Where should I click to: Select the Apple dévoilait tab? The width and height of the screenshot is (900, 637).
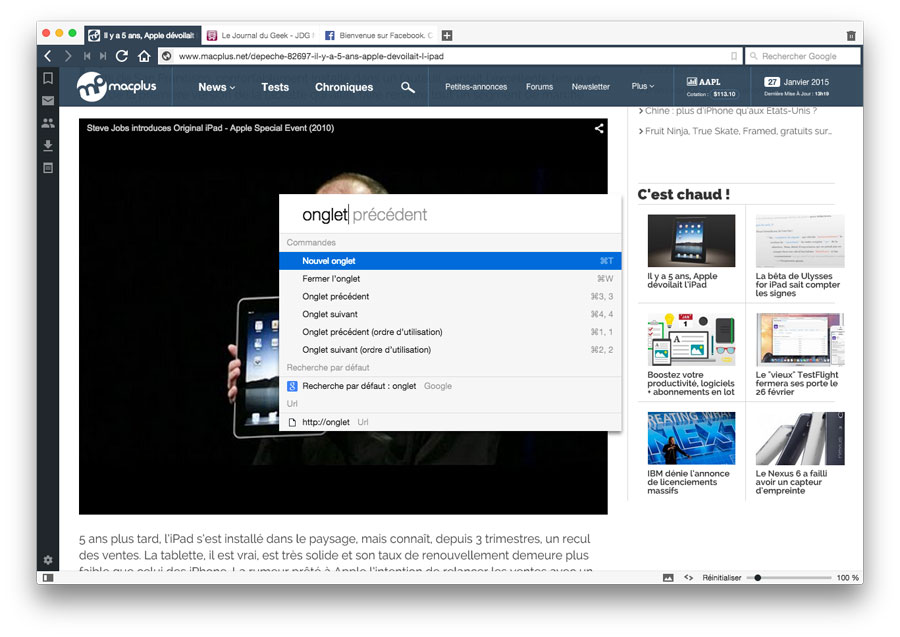(143, 36)
